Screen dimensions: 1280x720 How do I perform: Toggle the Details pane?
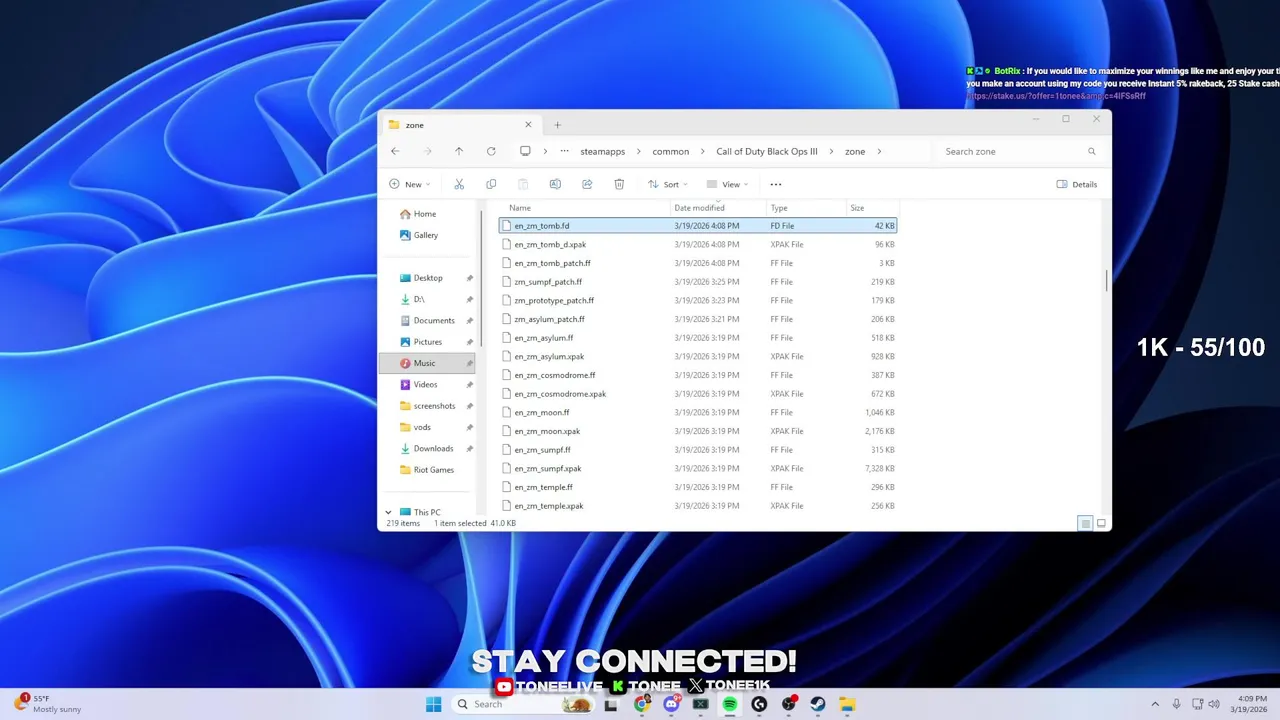[x=1077, y=184]
